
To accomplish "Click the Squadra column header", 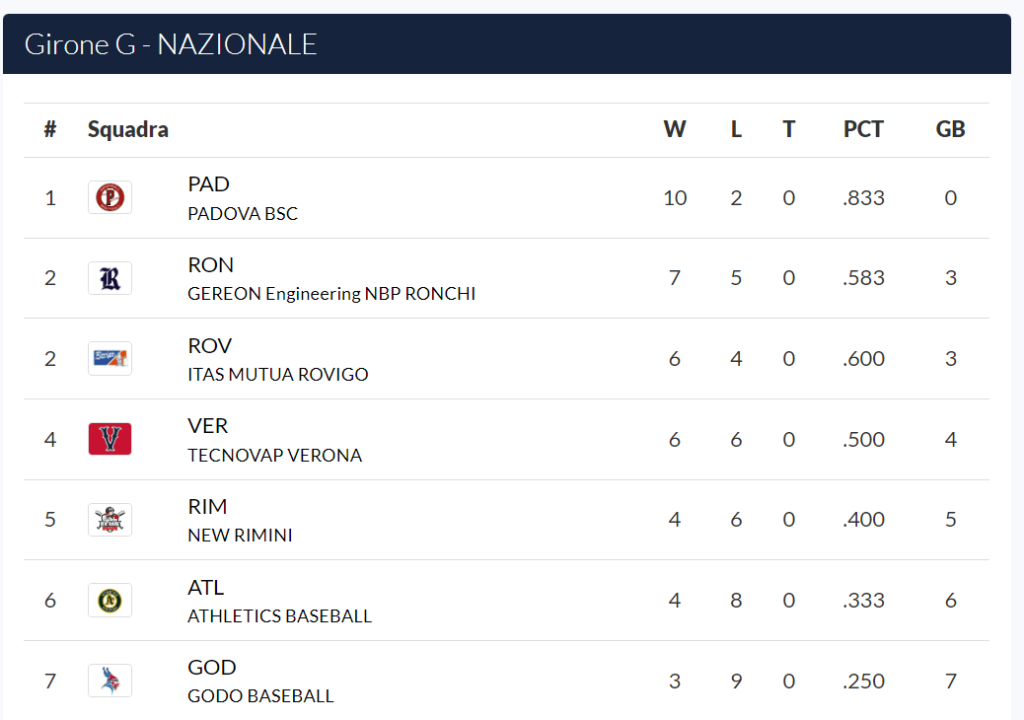I will [128, 129].
